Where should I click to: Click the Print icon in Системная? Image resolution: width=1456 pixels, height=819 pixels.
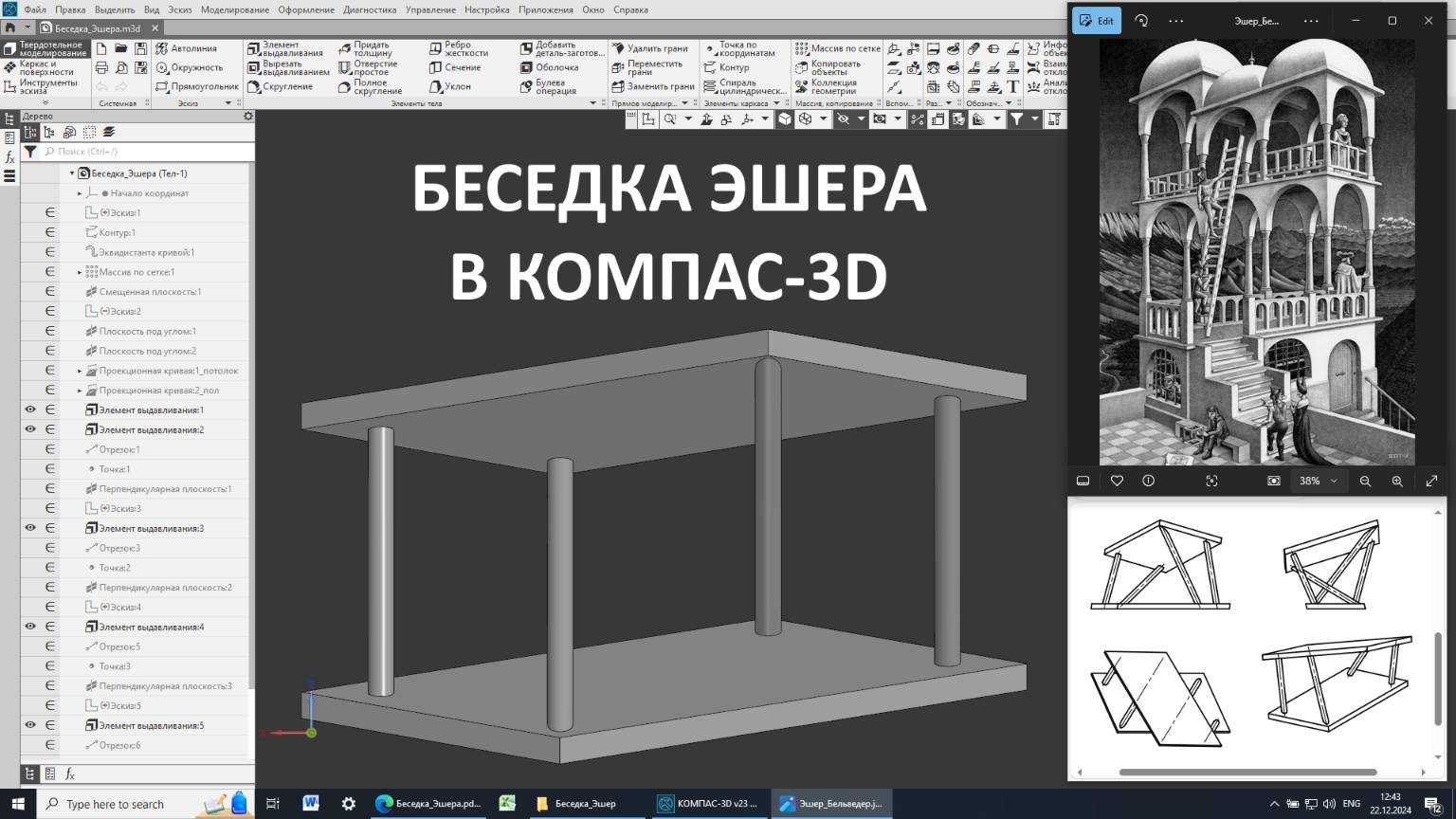[102, 67]
